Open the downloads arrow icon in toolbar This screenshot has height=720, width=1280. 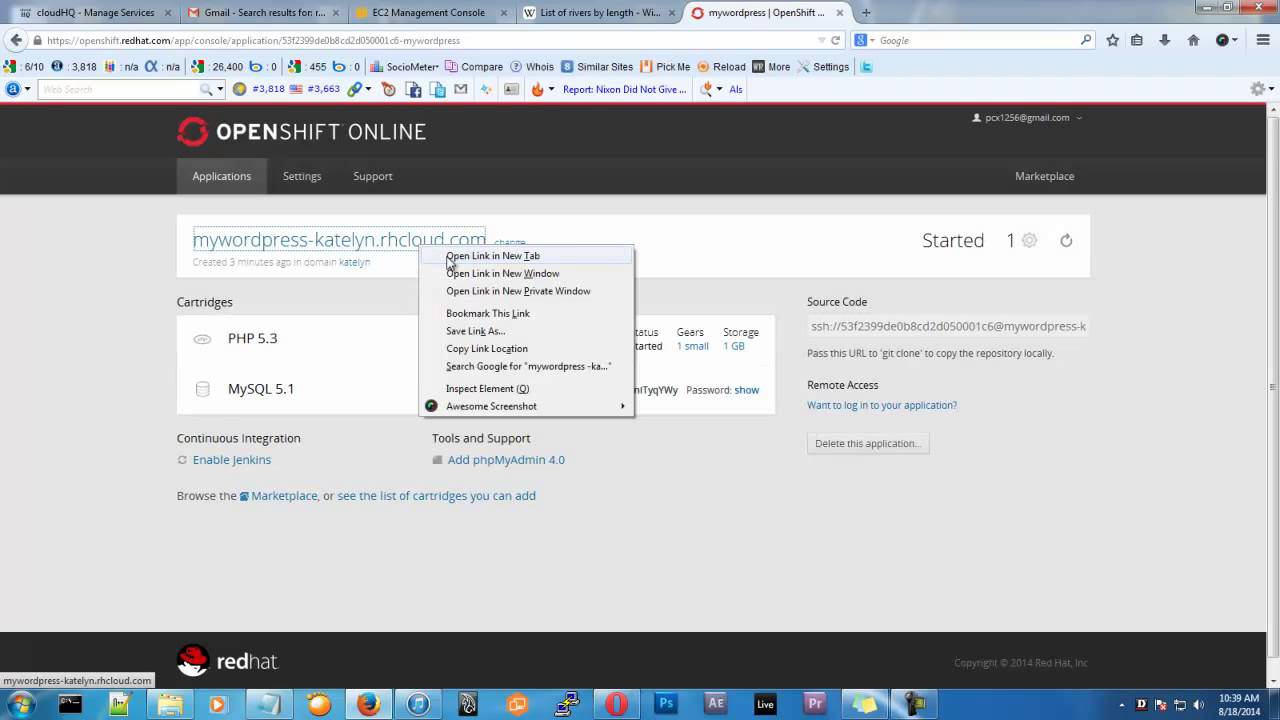tap(1165, 40)
